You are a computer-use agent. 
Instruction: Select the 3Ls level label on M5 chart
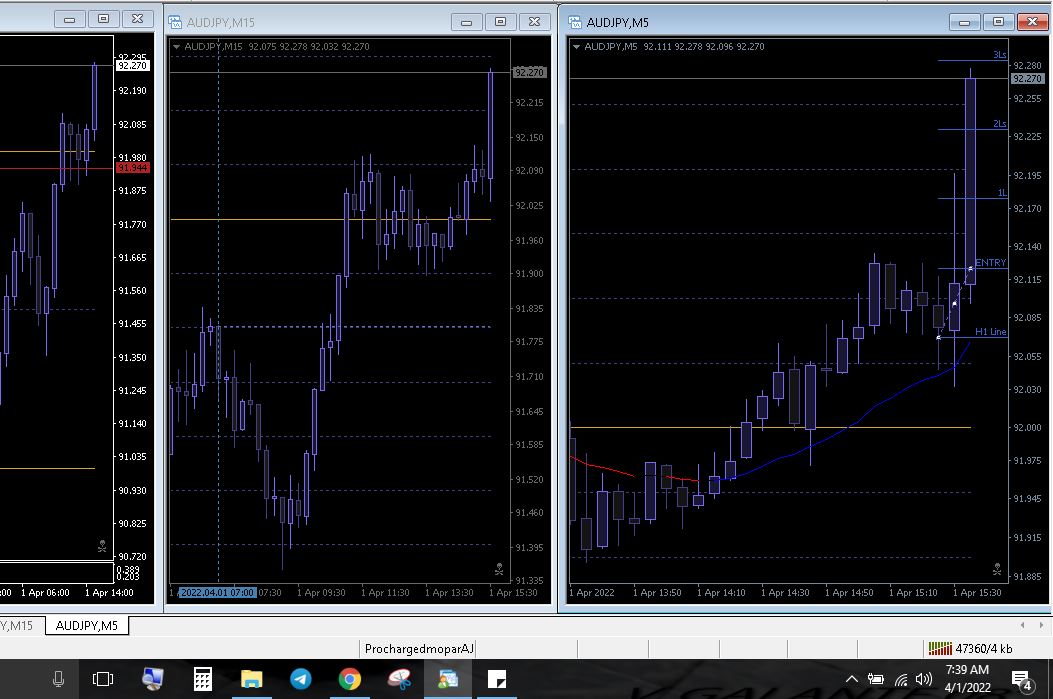999,54
